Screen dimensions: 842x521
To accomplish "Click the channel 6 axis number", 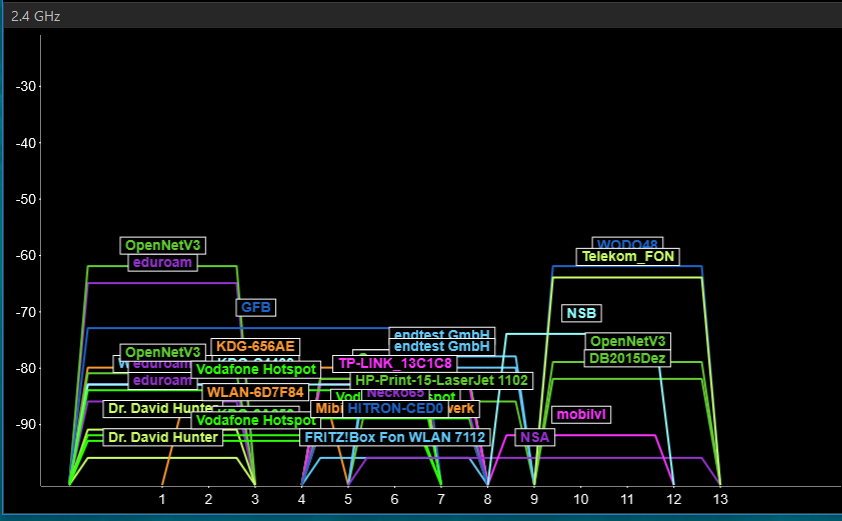I will [x=395, y=500].
